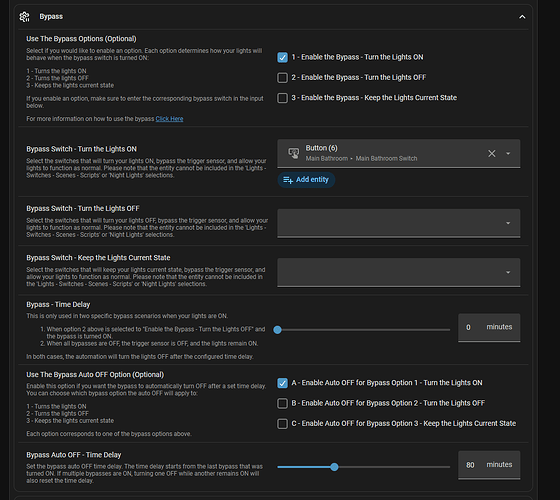Check option 3 - Keep Lights Current State
This screenshot has width=560, height=500.
pos(282,98)
